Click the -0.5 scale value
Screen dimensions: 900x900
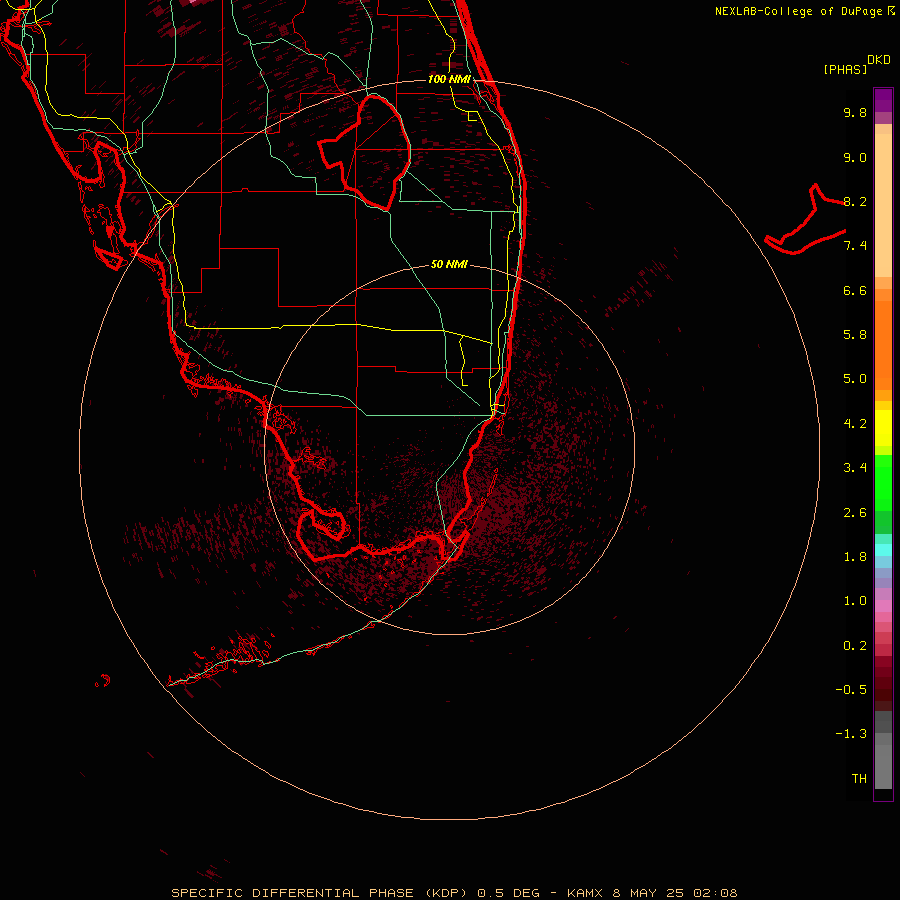(x=851, y=690)
